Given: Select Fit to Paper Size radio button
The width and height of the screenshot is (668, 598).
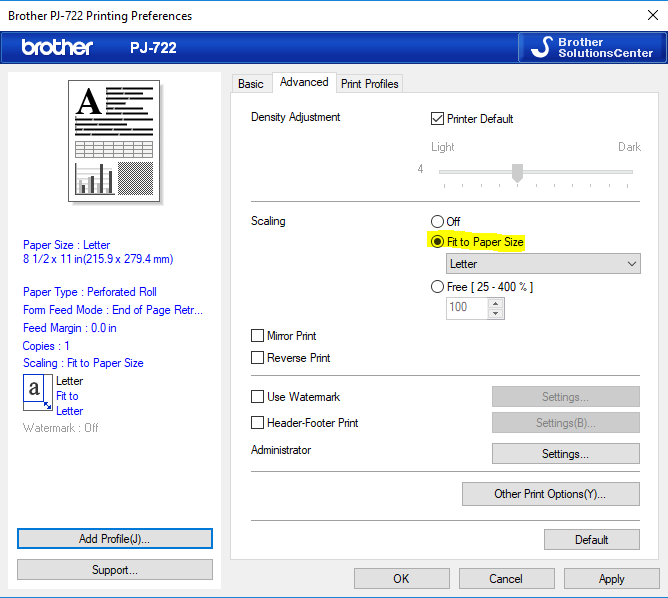Looking at the screenshot, I should coord(437,242).
